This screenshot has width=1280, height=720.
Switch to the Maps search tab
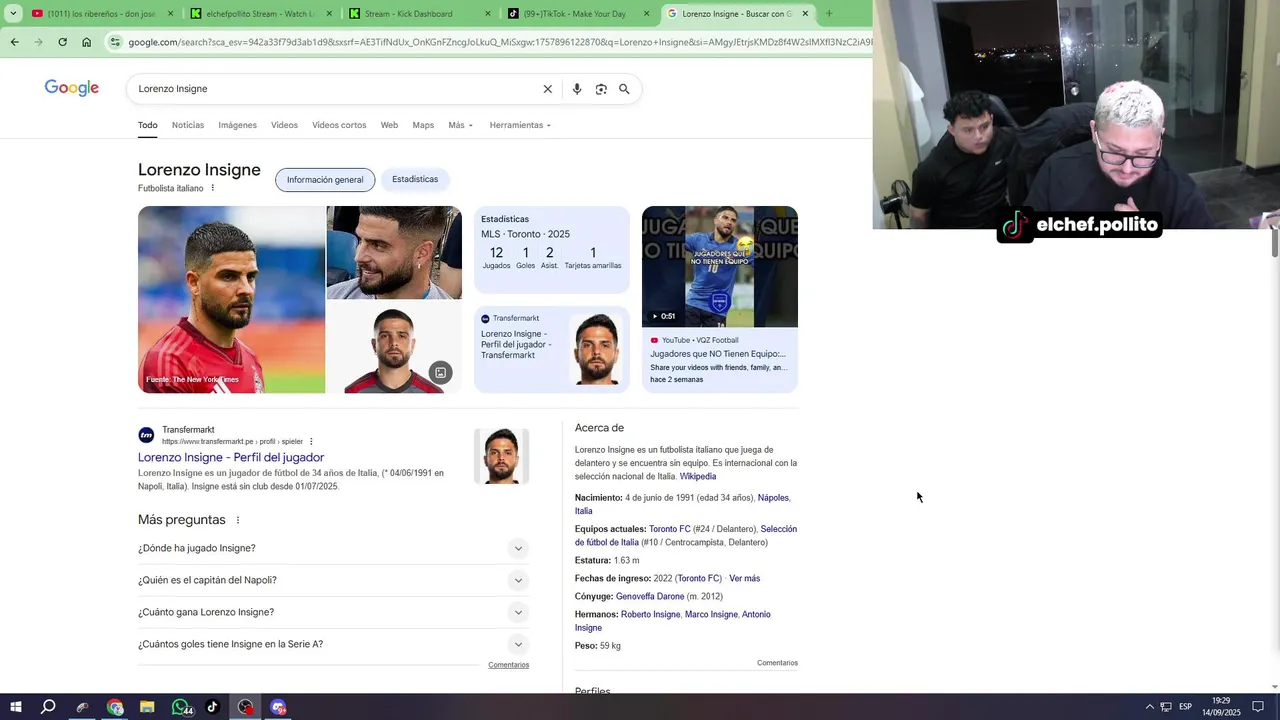423,125
